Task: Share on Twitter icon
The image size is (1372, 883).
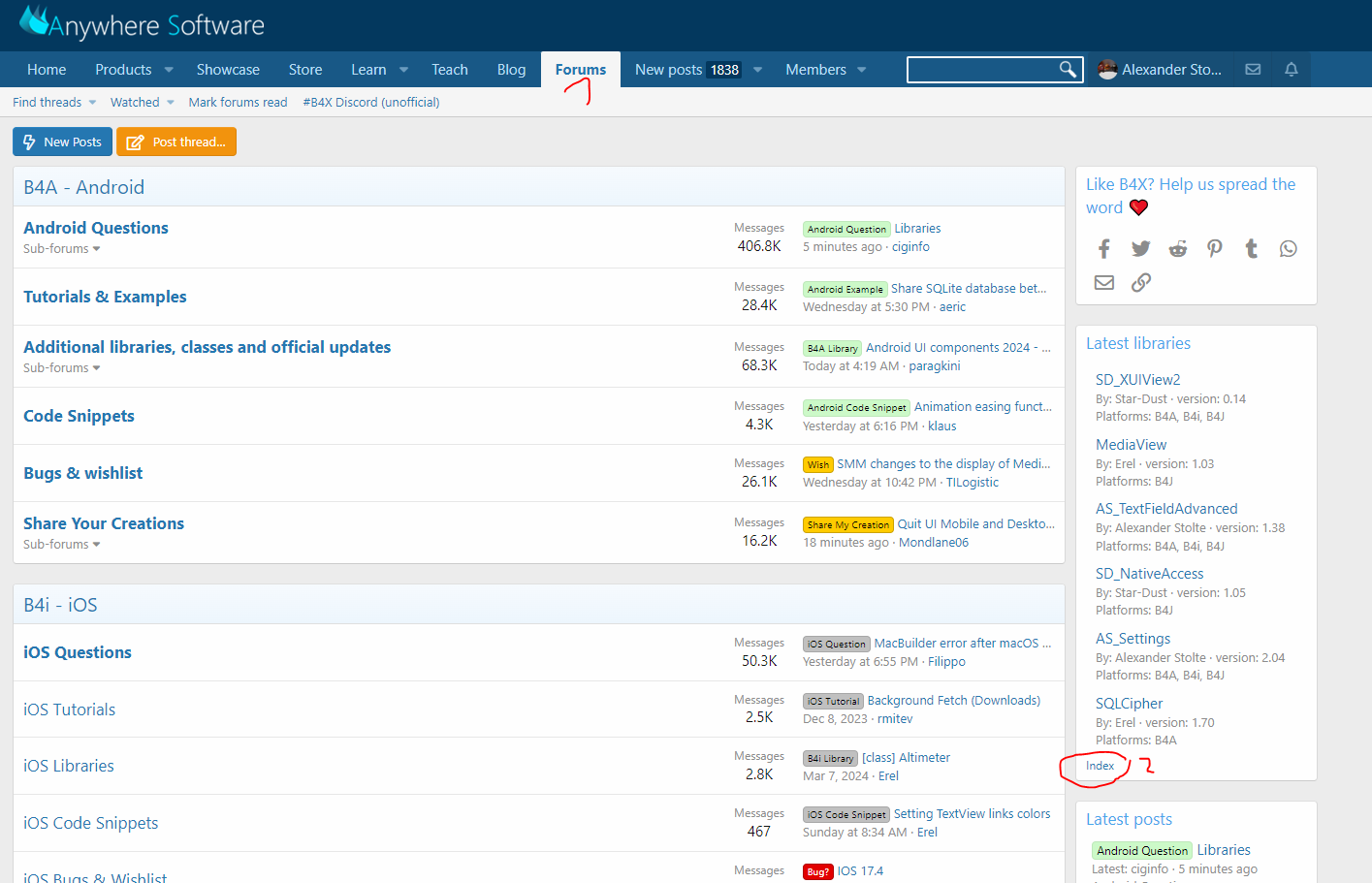Action: [1141, 249]
